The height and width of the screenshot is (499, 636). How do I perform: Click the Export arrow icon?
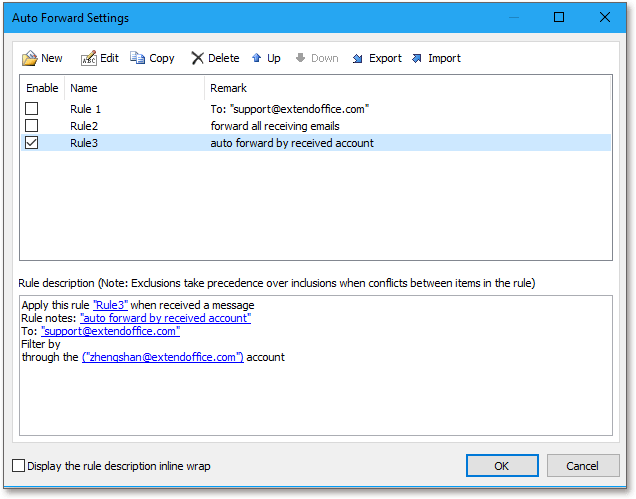[x=357, y=58]
